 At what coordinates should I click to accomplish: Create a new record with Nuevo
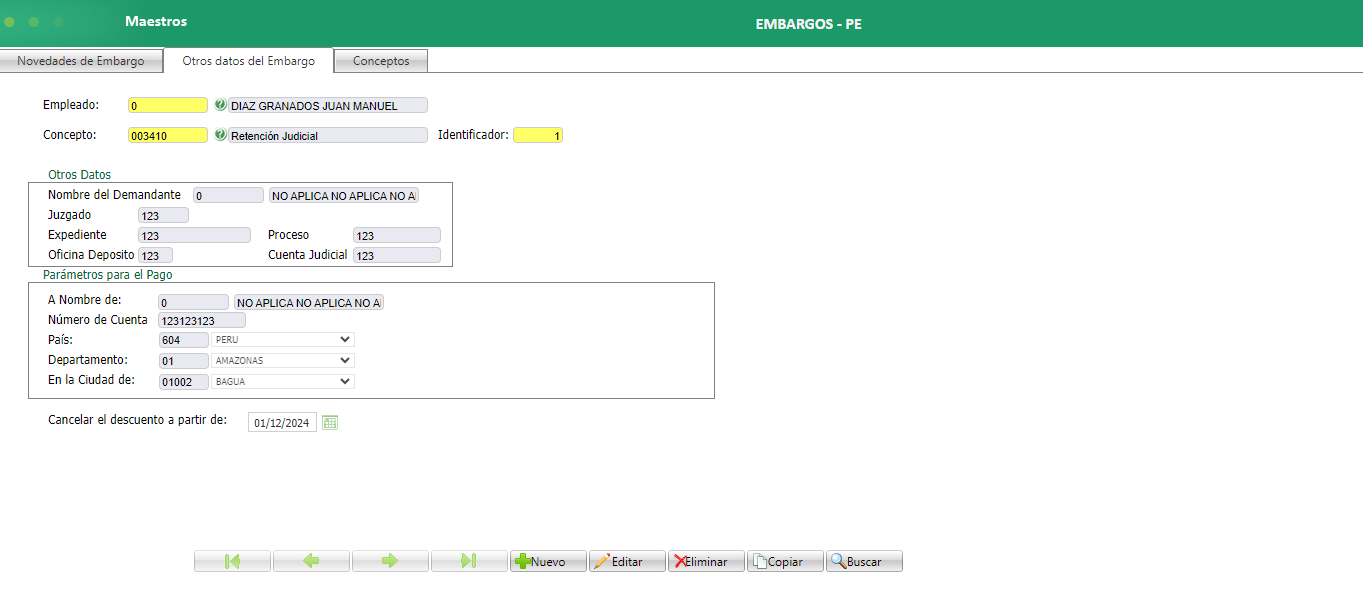tap(548, 561)
